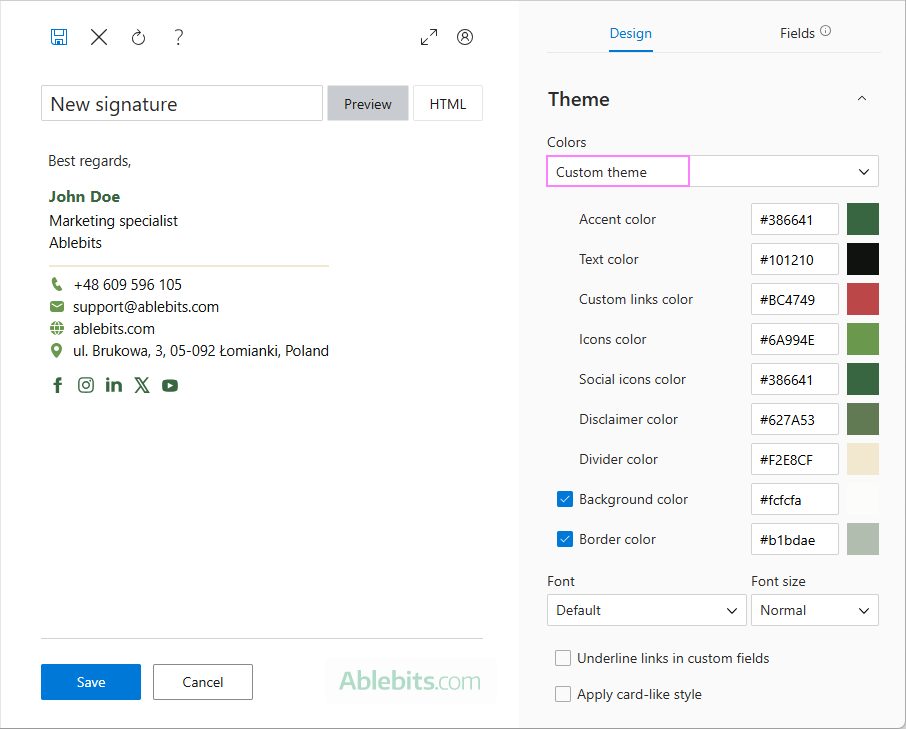Open help via the question mark icon

(178, 37)
